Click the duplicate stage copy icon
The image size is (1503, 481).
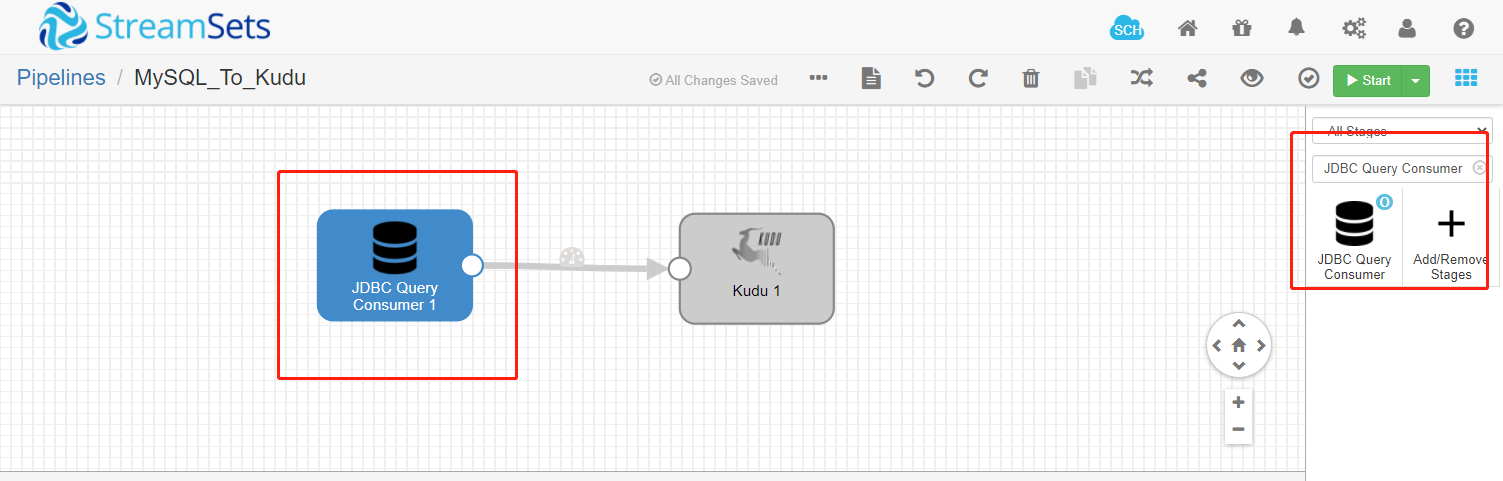[x=1085, y=78]
